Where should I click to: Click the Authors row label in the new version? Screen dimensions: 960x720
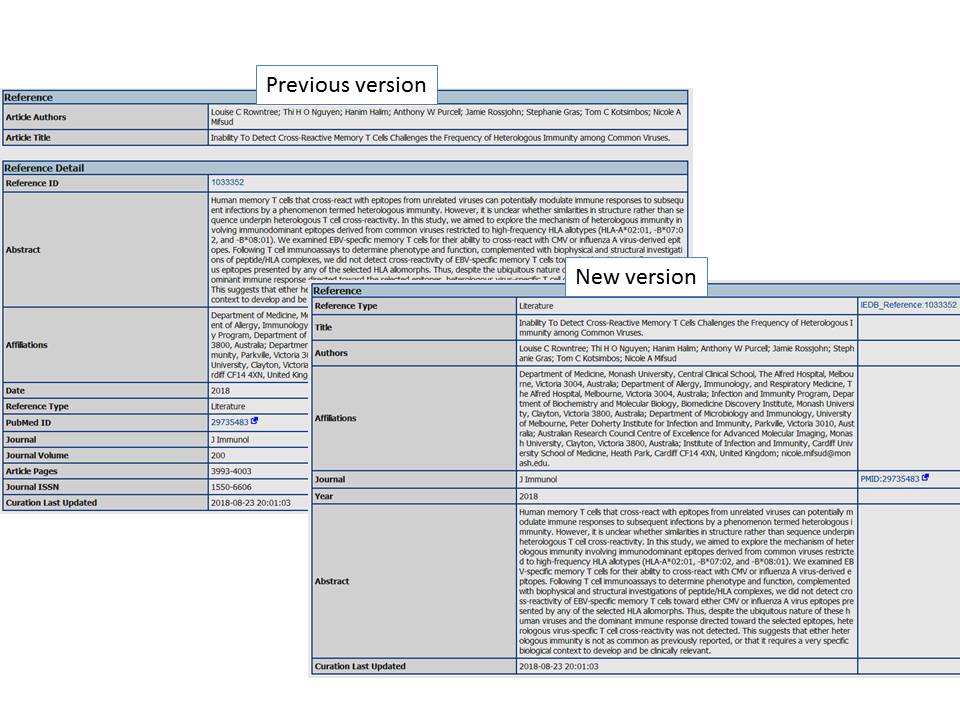pyautogui.click(x=331, y=353)
